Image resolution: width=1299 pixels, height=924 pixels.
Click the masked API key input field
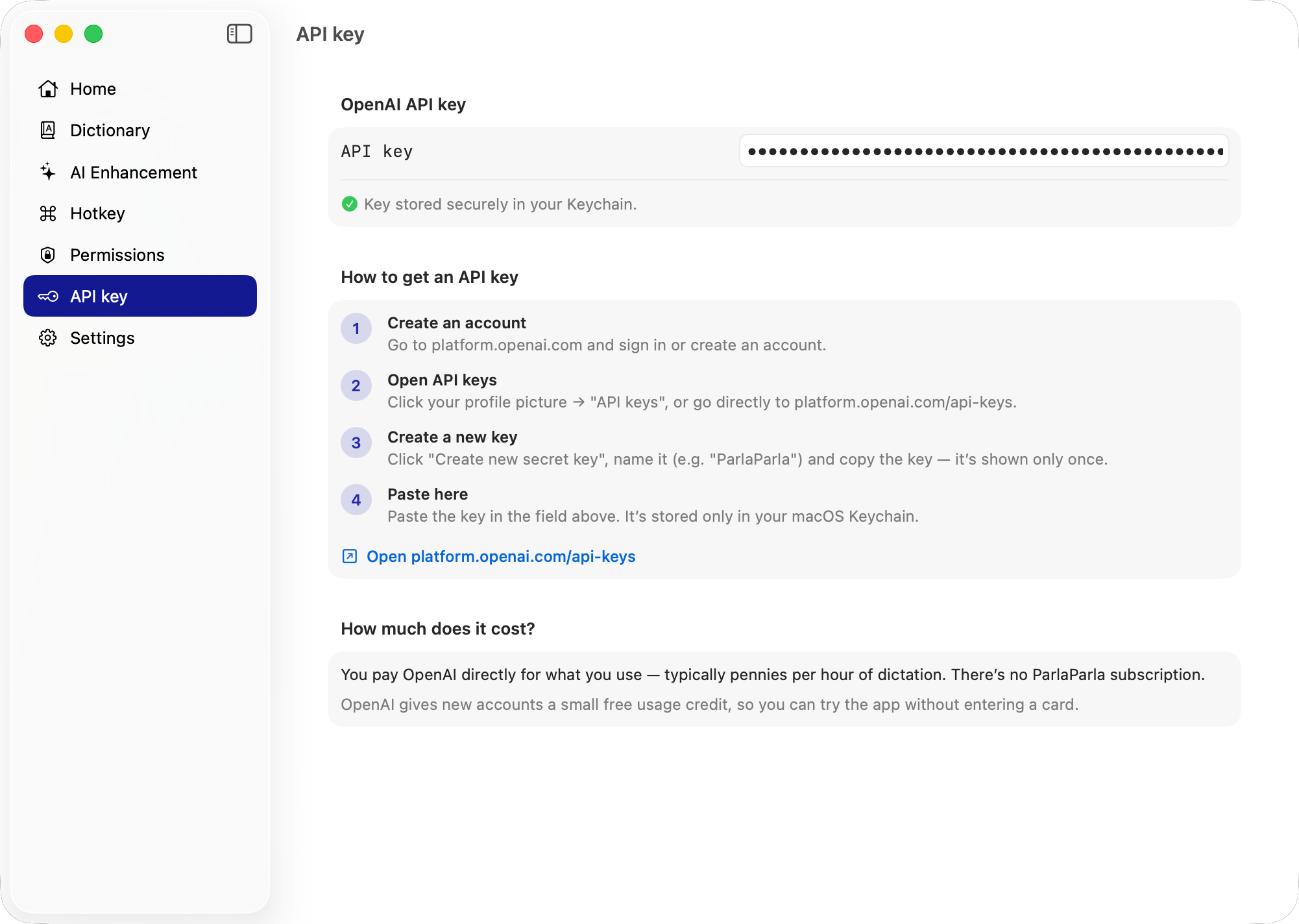coord(984,151)
